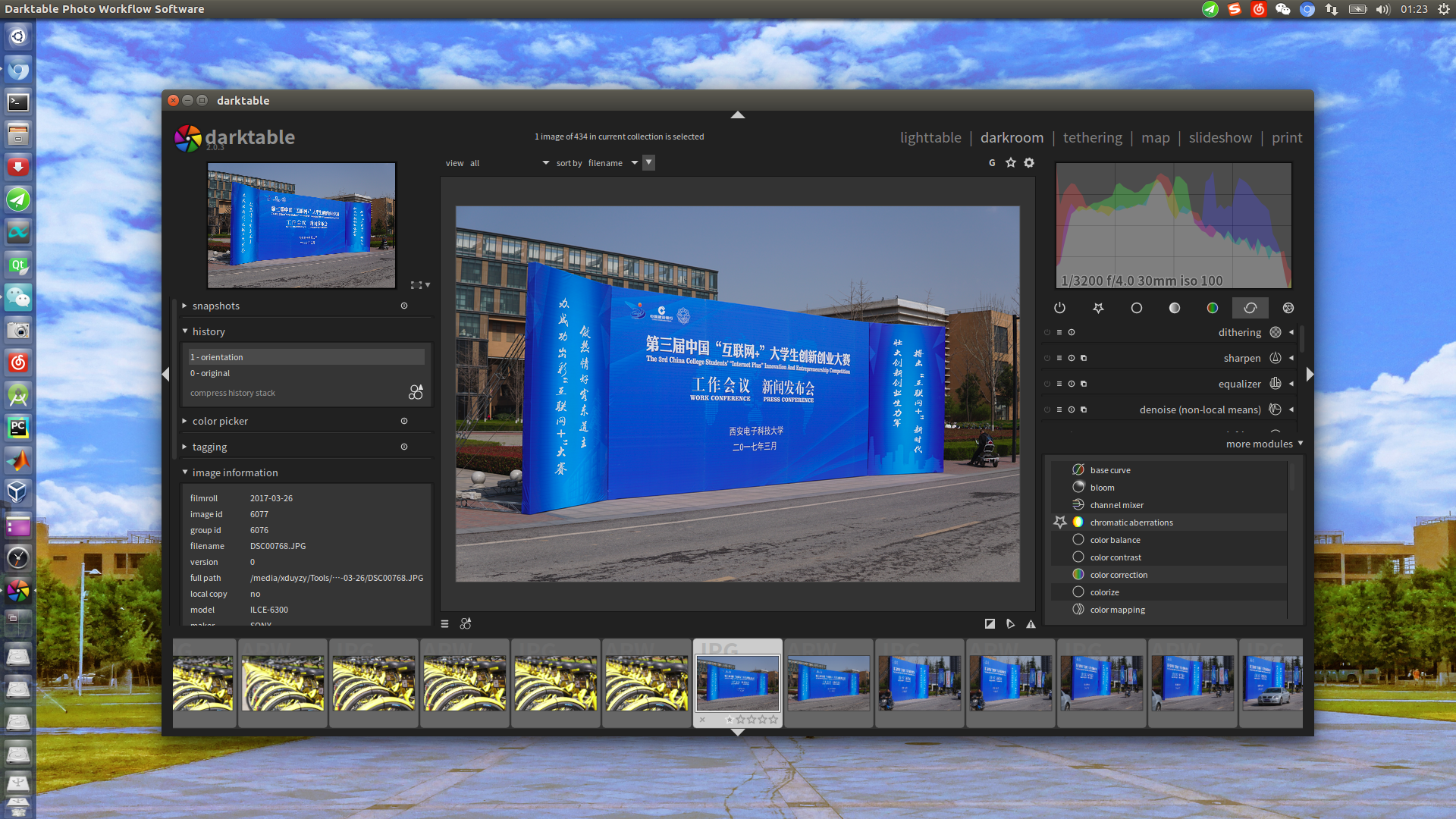Image resolution: width=1456 pixels, height=819 pixels.
Task: Enable the dithering module
Action: (x=1047, y=332)
